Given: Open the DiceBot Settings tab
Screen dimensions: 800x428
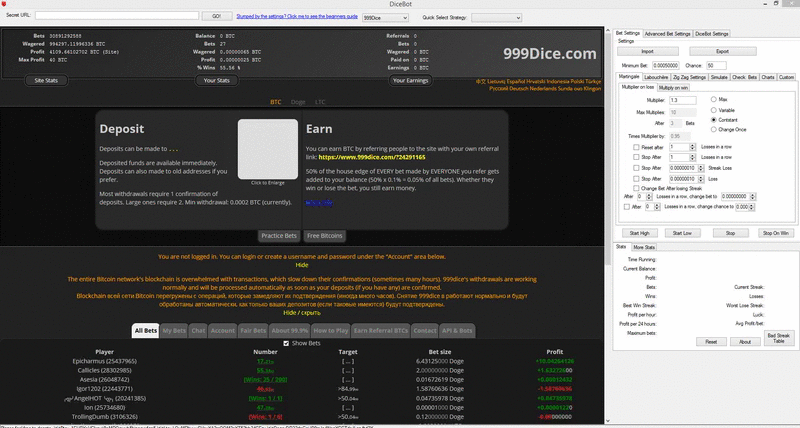Looking at the screenshot, I should 712,34.
